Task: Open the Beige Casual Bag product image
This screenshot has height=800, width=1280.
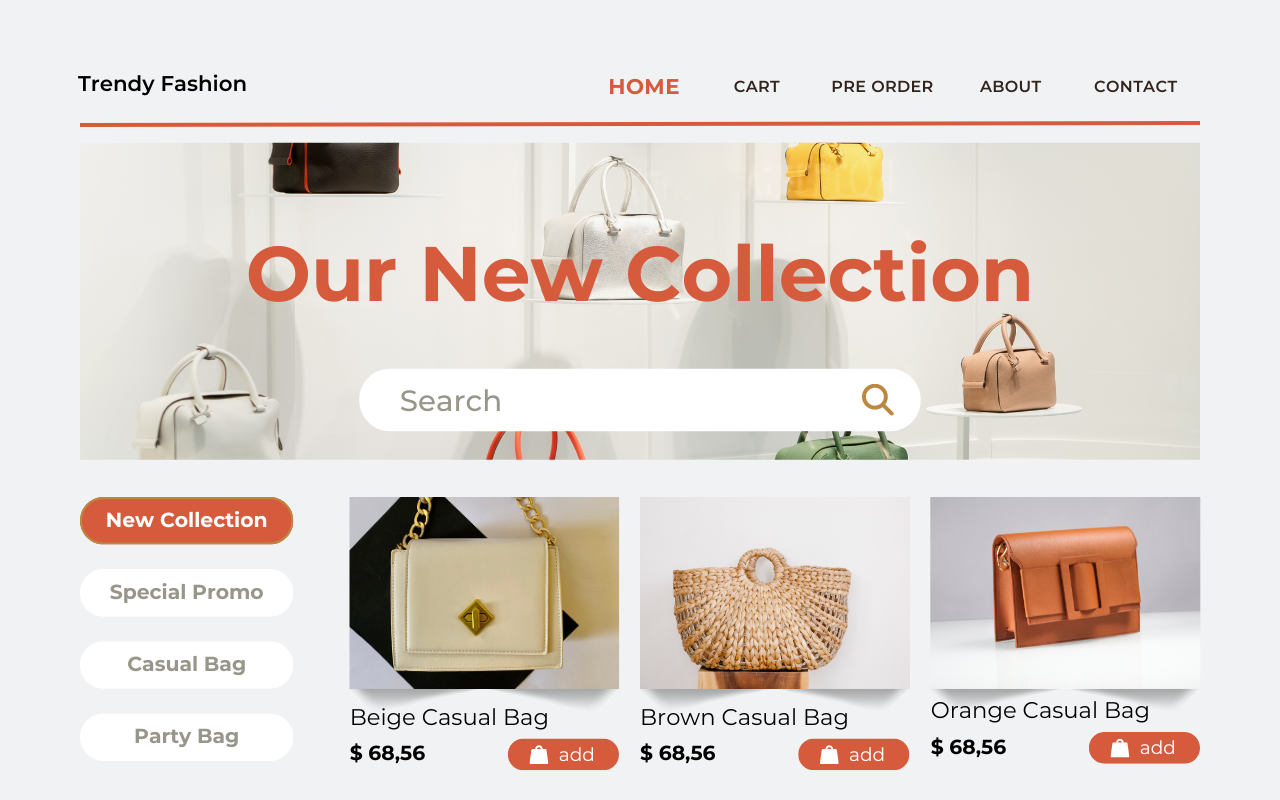Action: (484, 593)
